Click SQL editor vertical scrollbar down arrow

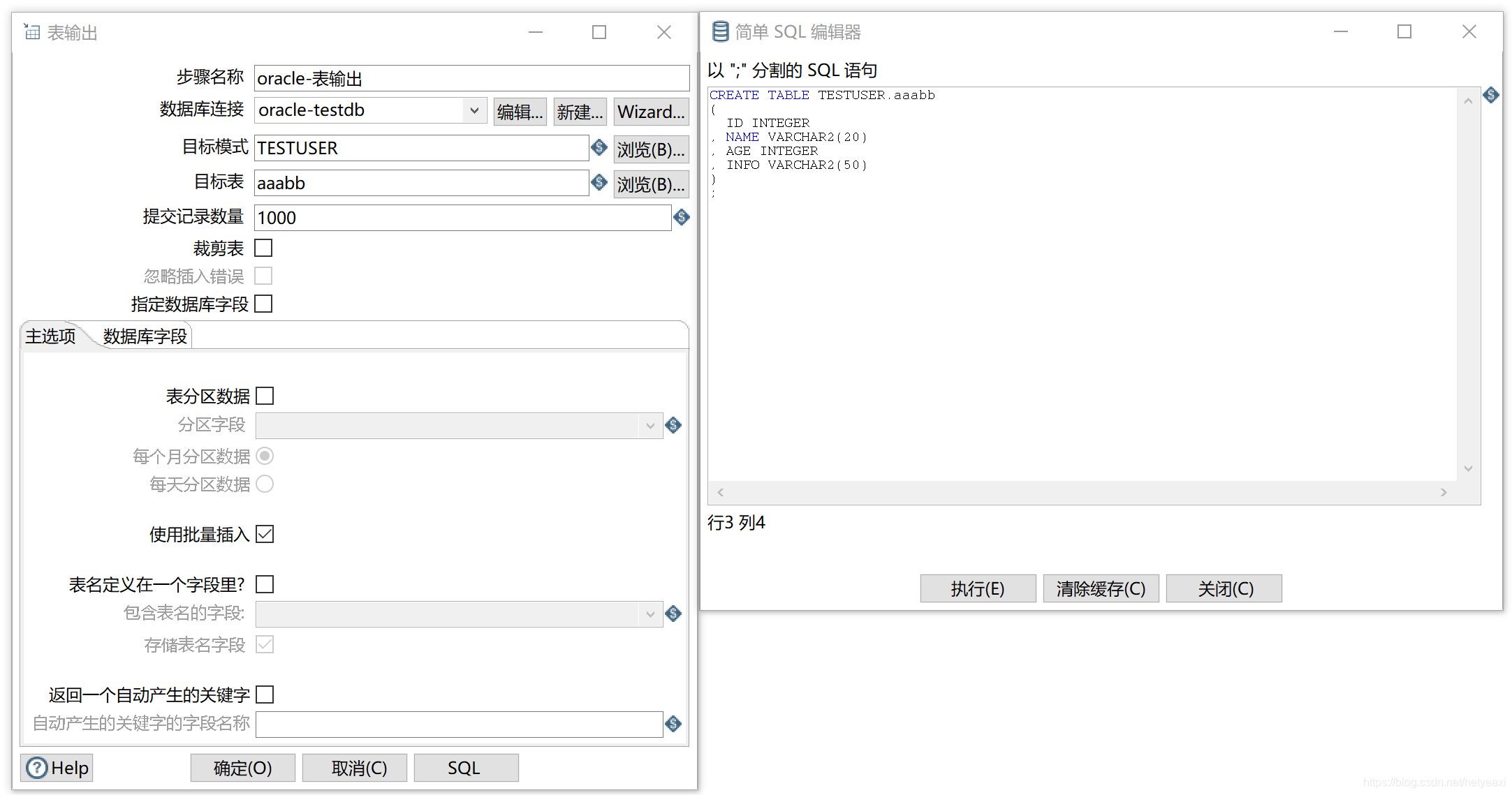point(1468,468)
